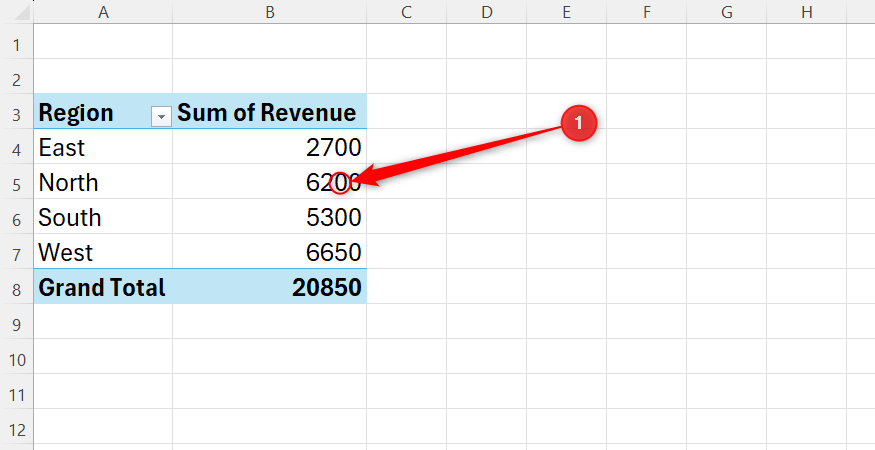Select row 5 header

(x=17, y=181)
